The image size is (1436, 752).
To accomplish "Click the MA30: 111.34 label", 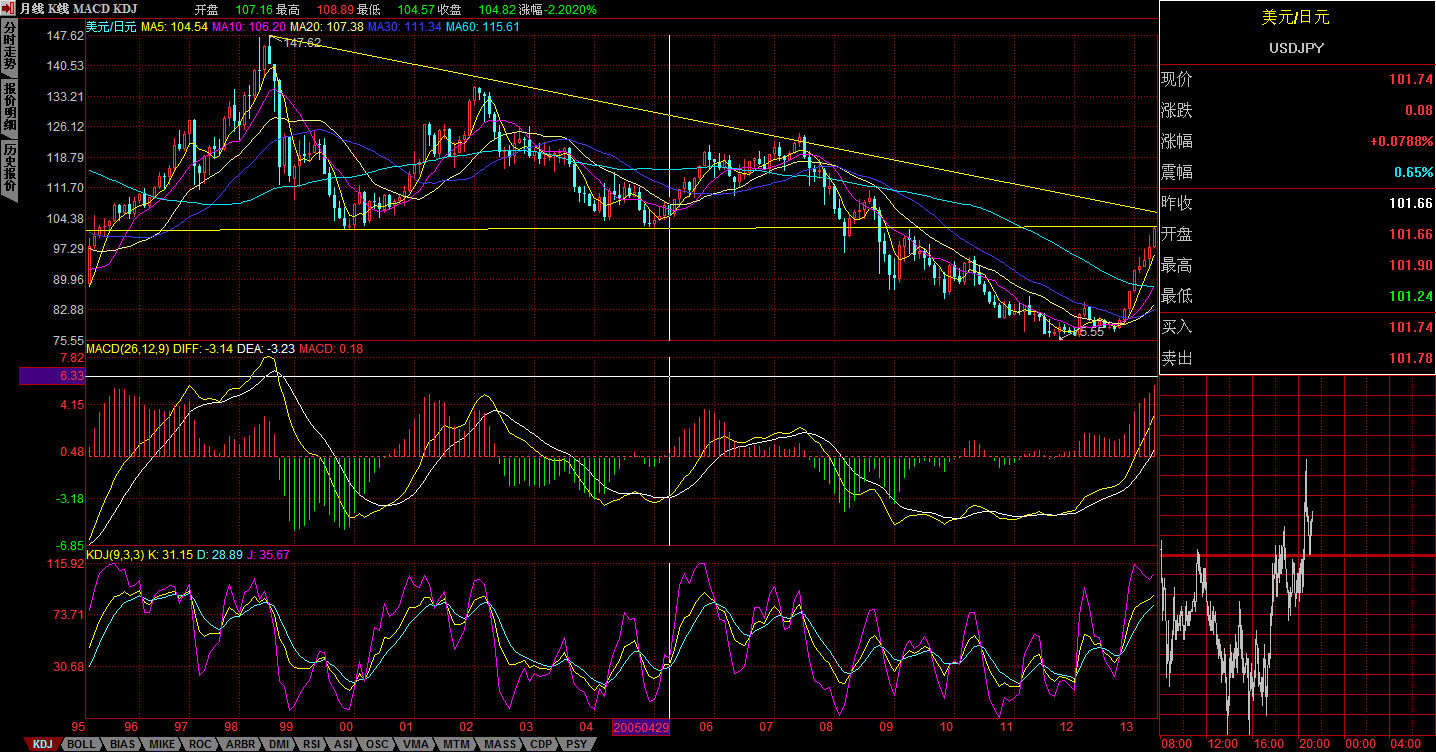I will click(406, 26).
